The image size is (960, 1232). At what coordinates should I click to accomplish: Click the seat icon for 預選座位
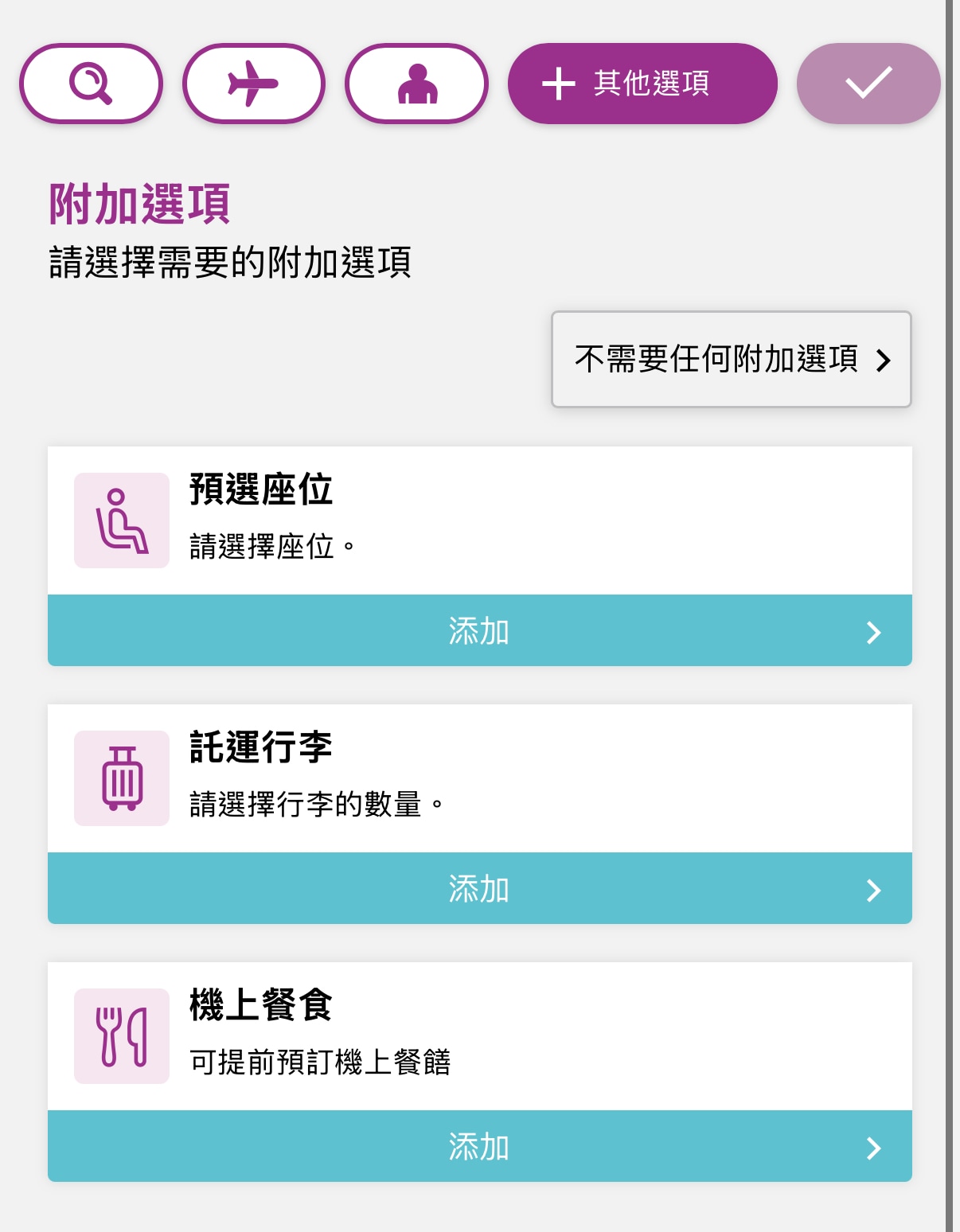coord(122,520)
